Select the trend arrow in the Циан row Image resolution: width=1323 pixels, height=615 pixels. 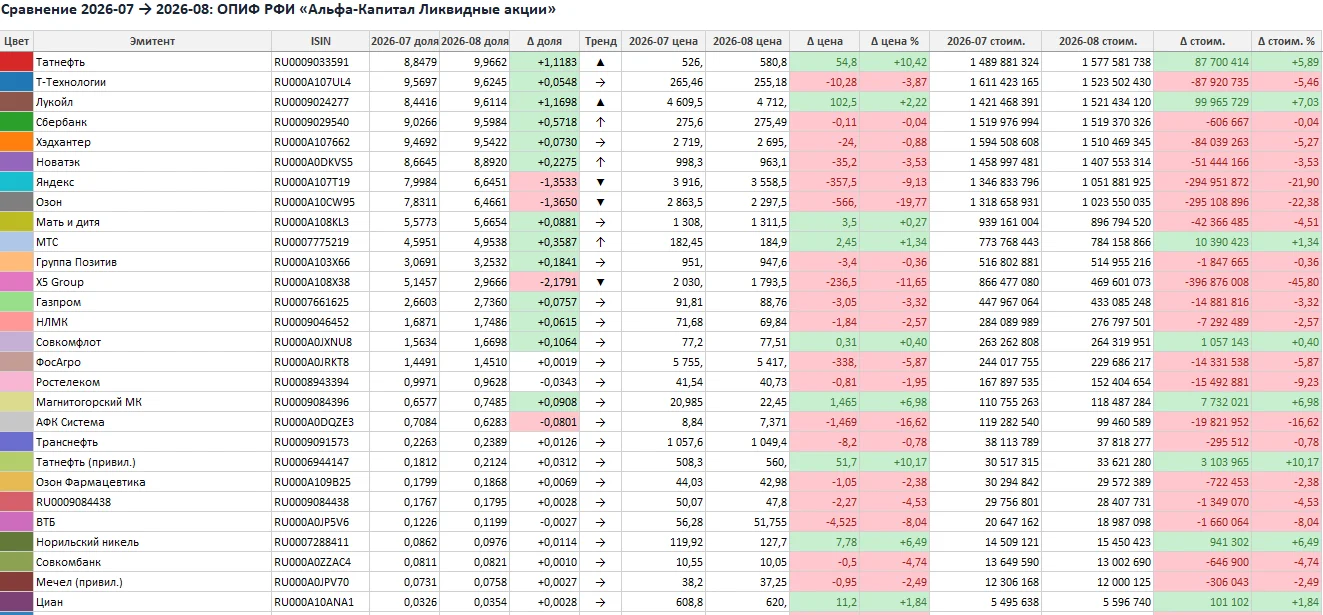[600, 602]
